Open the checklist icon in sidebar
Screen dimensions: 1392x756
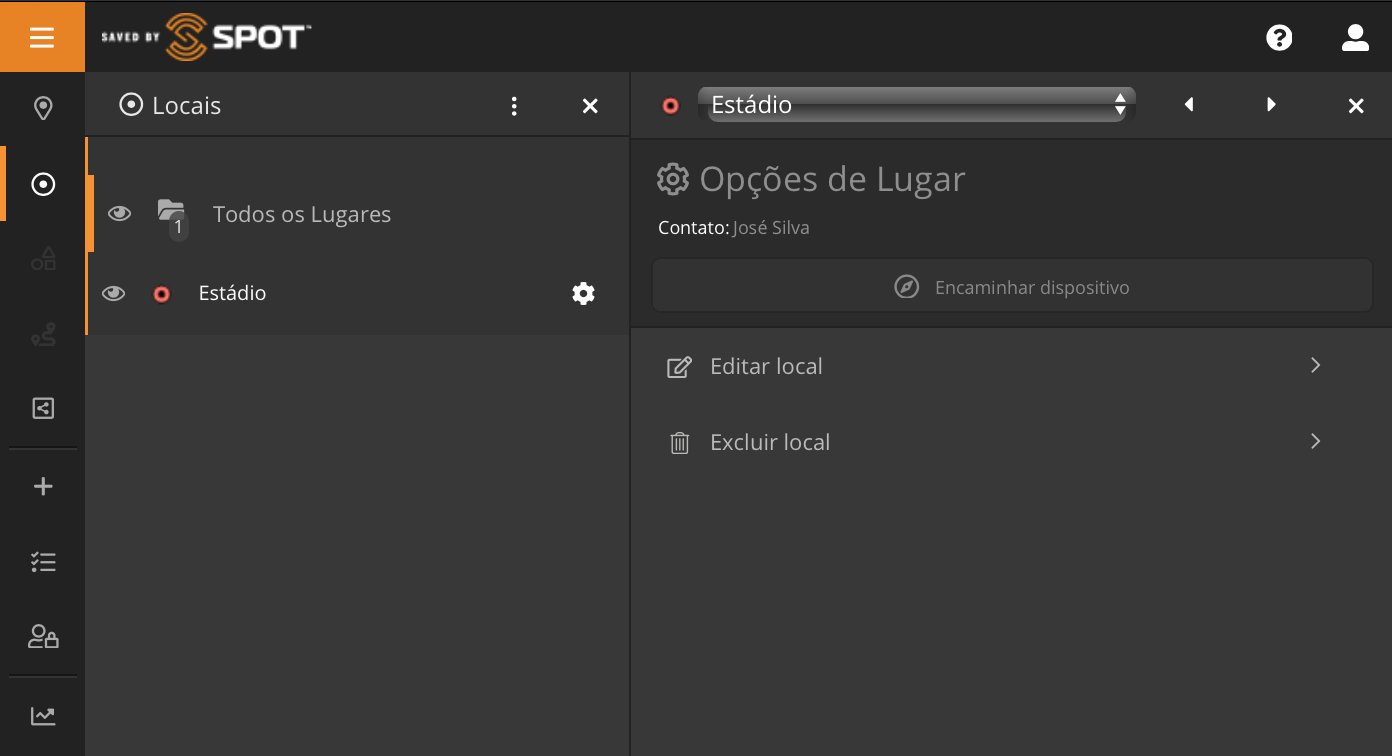tap(43, 562)
